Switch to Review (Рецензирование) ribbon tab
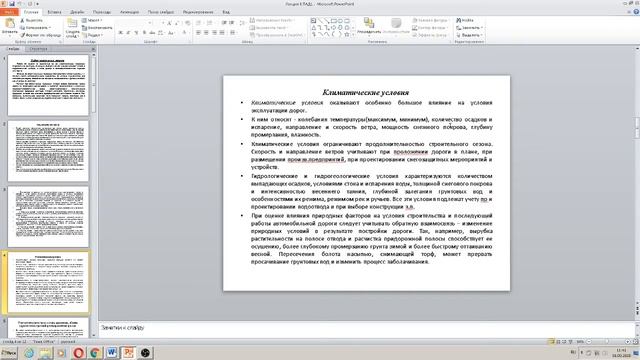 click(x=198, y=12)
